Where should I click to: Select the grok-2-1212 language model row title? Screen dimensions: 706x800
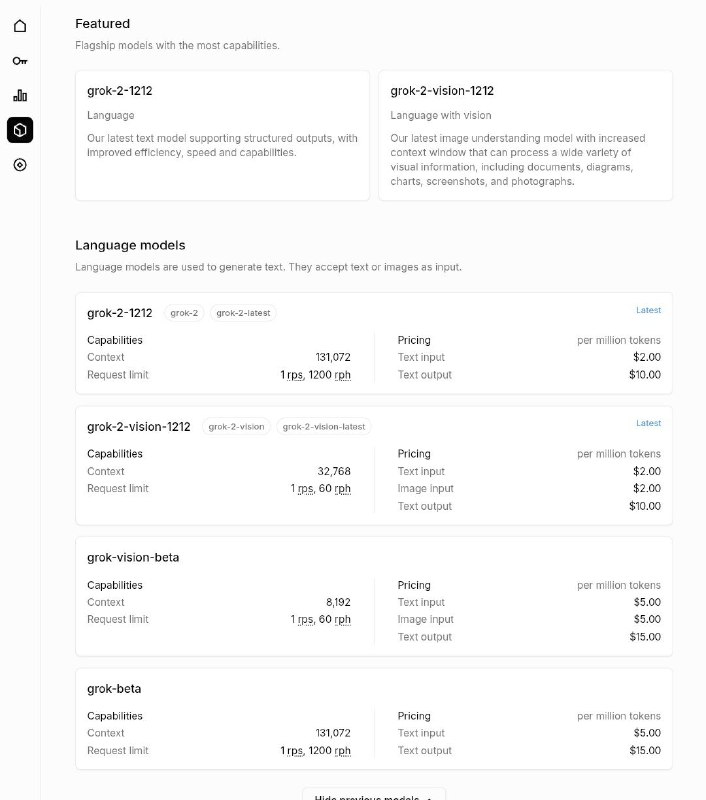click(120, 313)
